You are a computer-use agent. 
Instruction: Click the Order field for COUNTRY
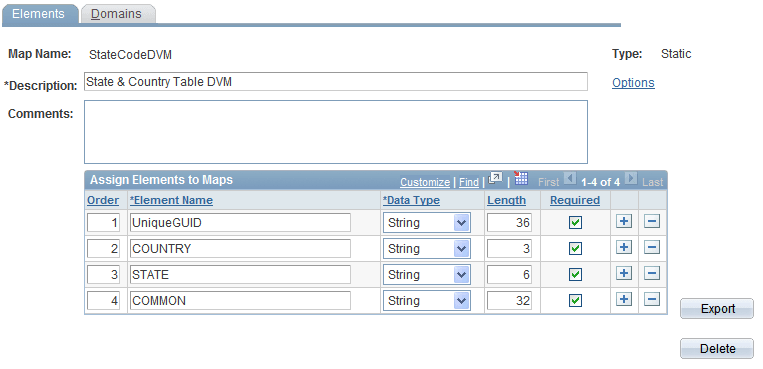[x=103, y=249]
